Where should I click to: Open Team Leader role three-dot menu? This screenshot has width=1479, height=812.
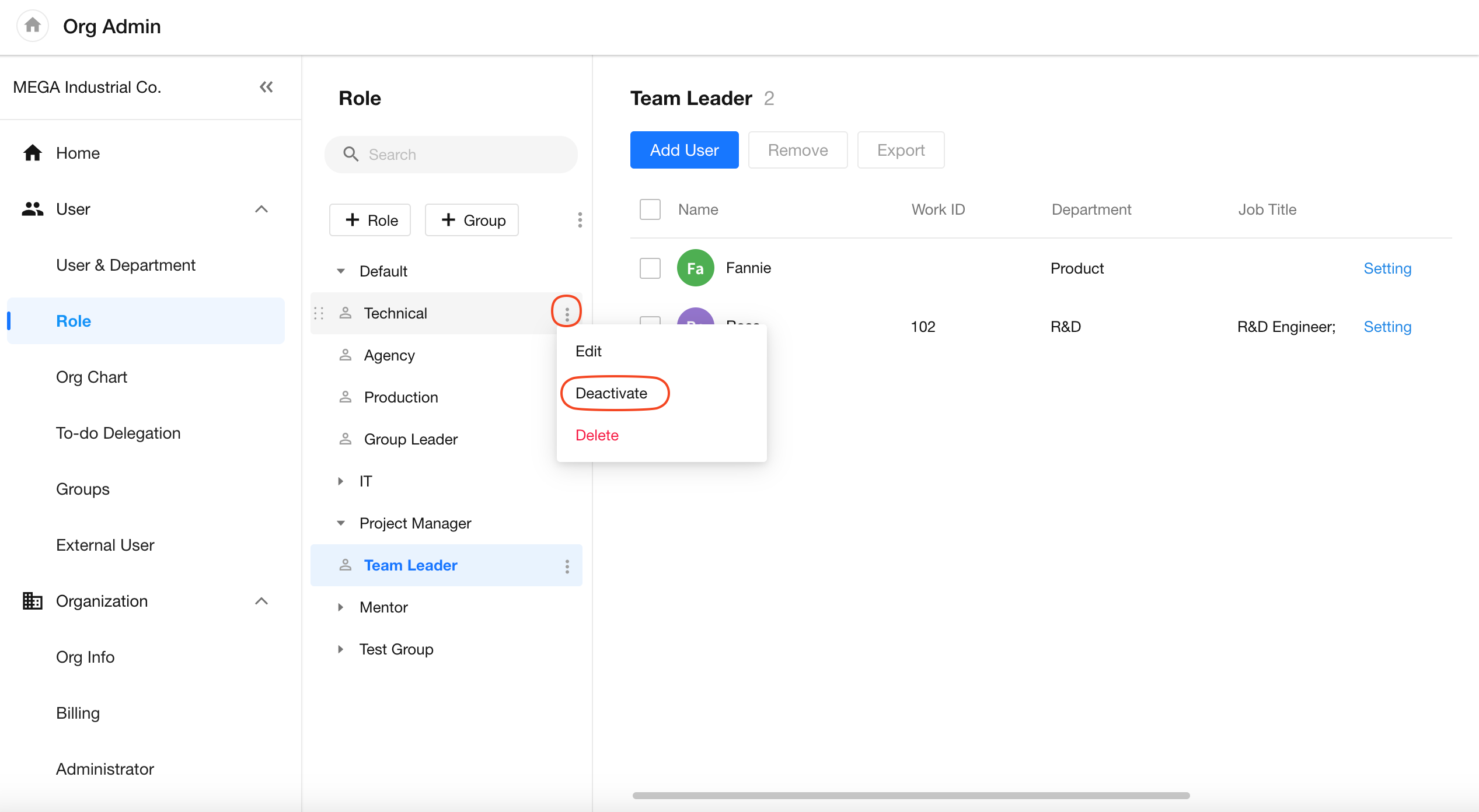tap(567, 566)
